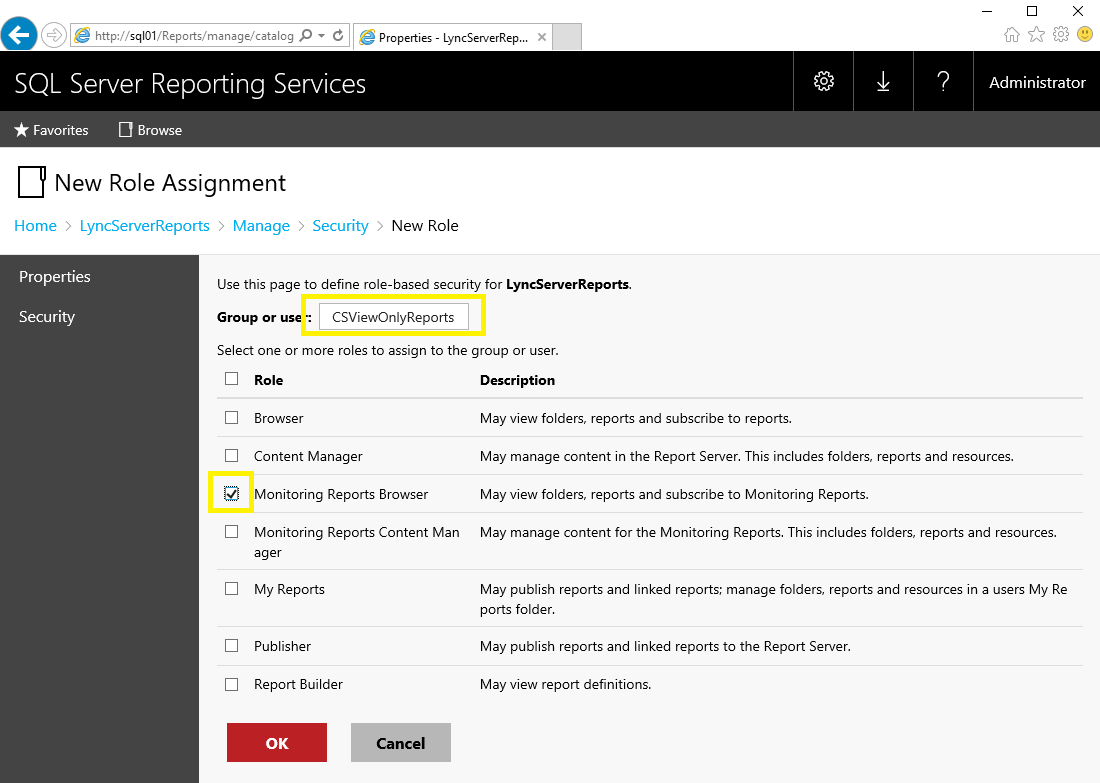Click the My Reports role label

click(x=289, y=589)
